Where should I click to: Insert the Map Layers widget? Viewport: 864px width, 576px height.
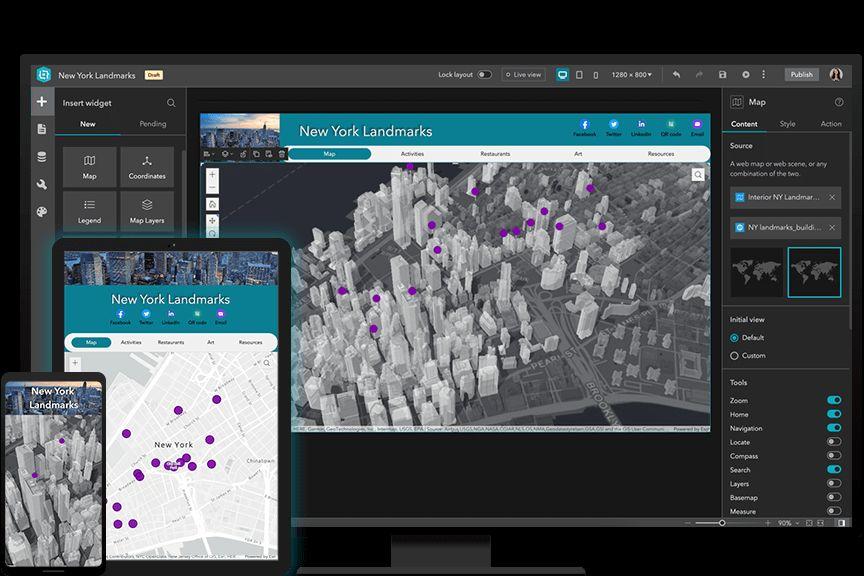[147, 209]
